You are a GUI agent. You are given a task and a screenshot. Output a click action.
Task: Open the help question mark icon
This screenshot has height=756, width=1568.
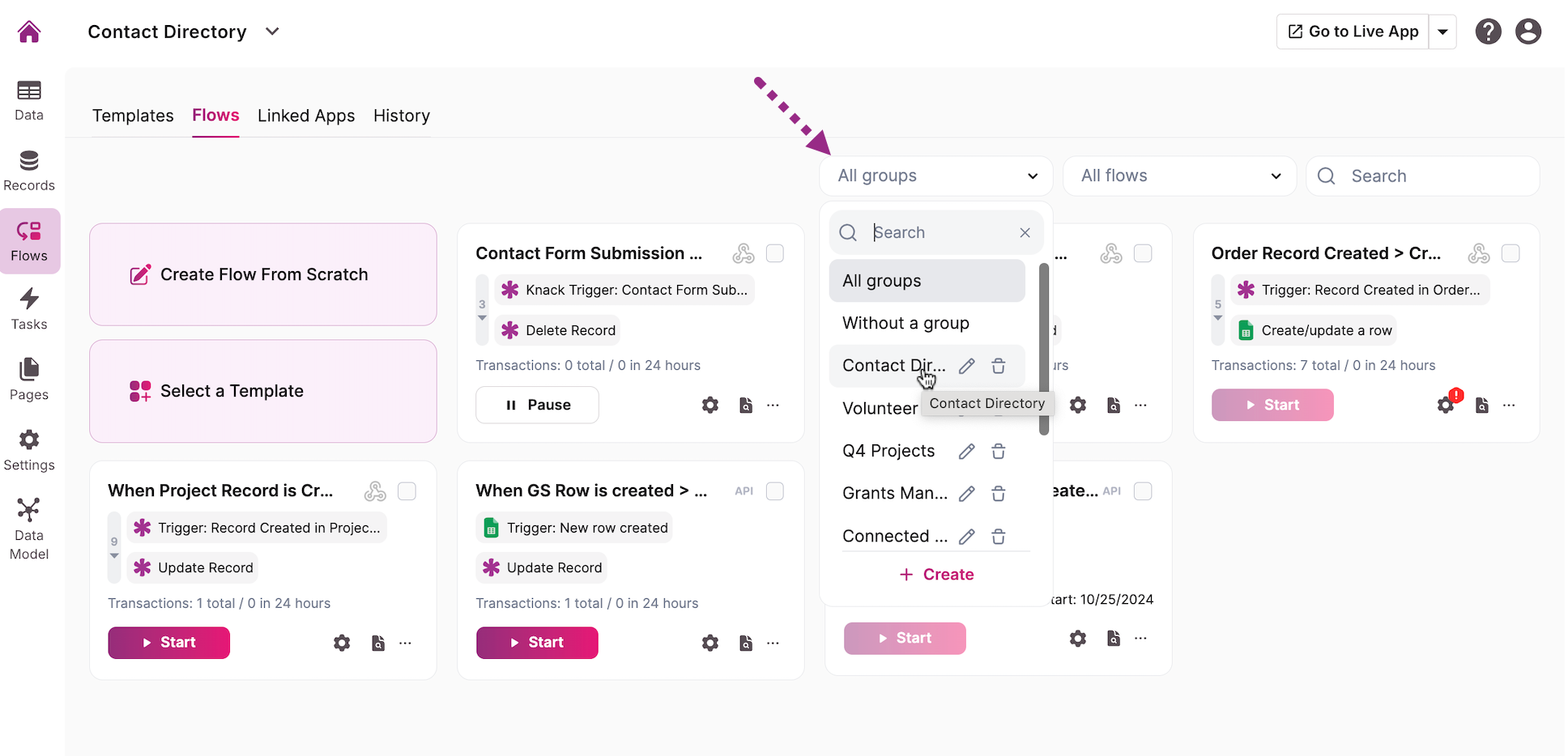coord(1488,32)
